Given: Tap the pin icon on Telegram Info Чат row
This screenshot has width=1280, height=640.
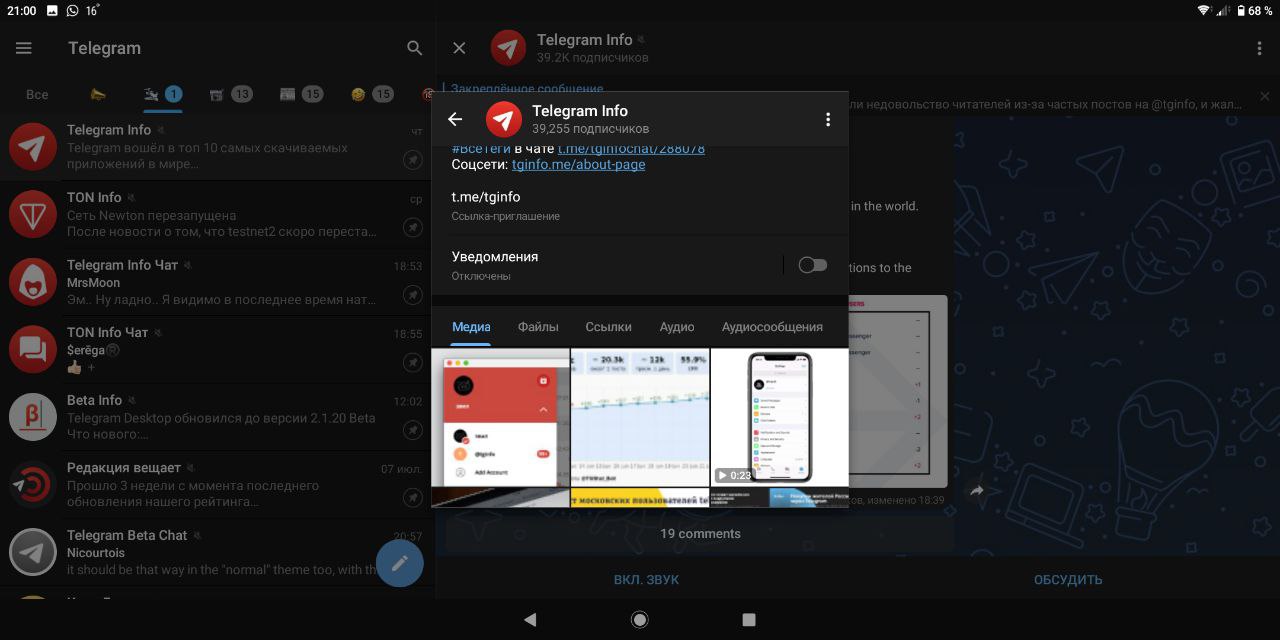Looking at the screenshot, I should (413, 294).
